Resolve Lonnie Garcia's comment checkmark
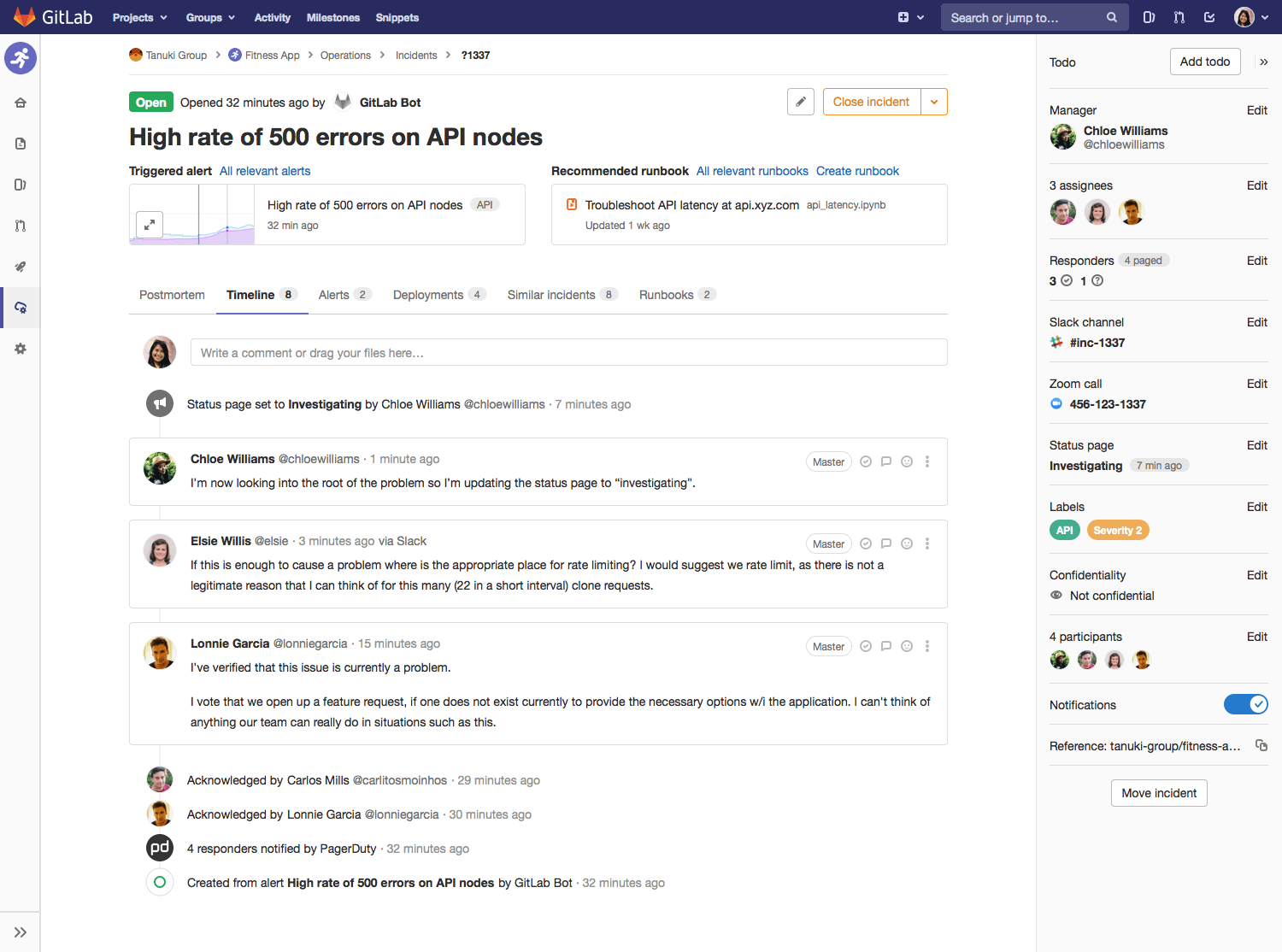 click(x=866, y=646)
